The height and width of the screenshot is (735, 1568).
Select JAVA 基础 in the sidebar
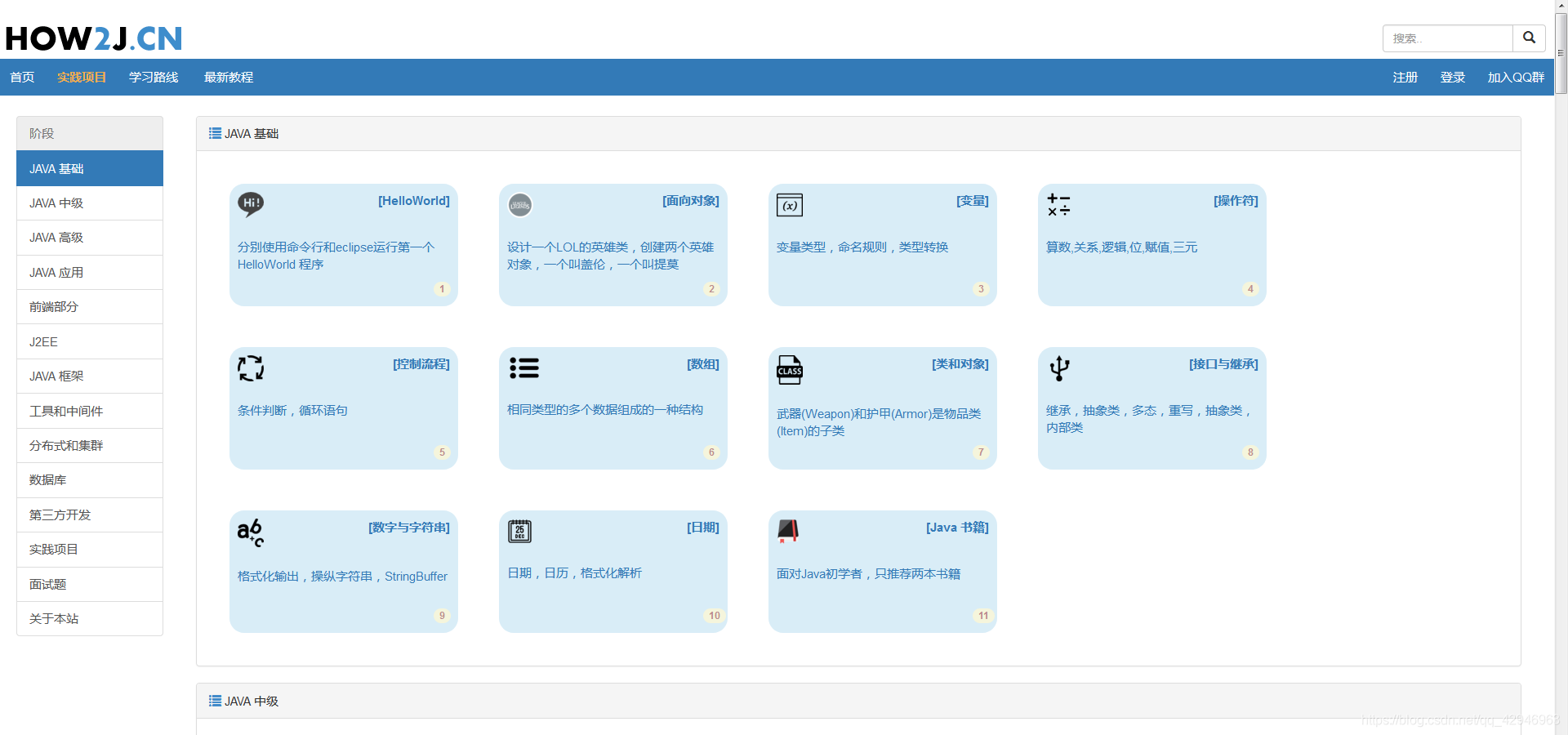[x=90, y=168]
